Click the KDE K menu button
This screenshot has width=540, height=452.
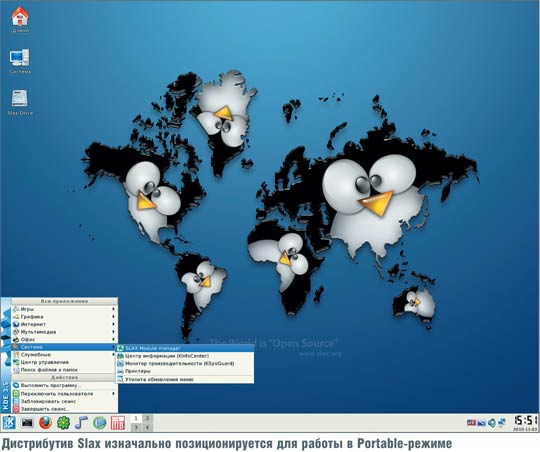9,422
